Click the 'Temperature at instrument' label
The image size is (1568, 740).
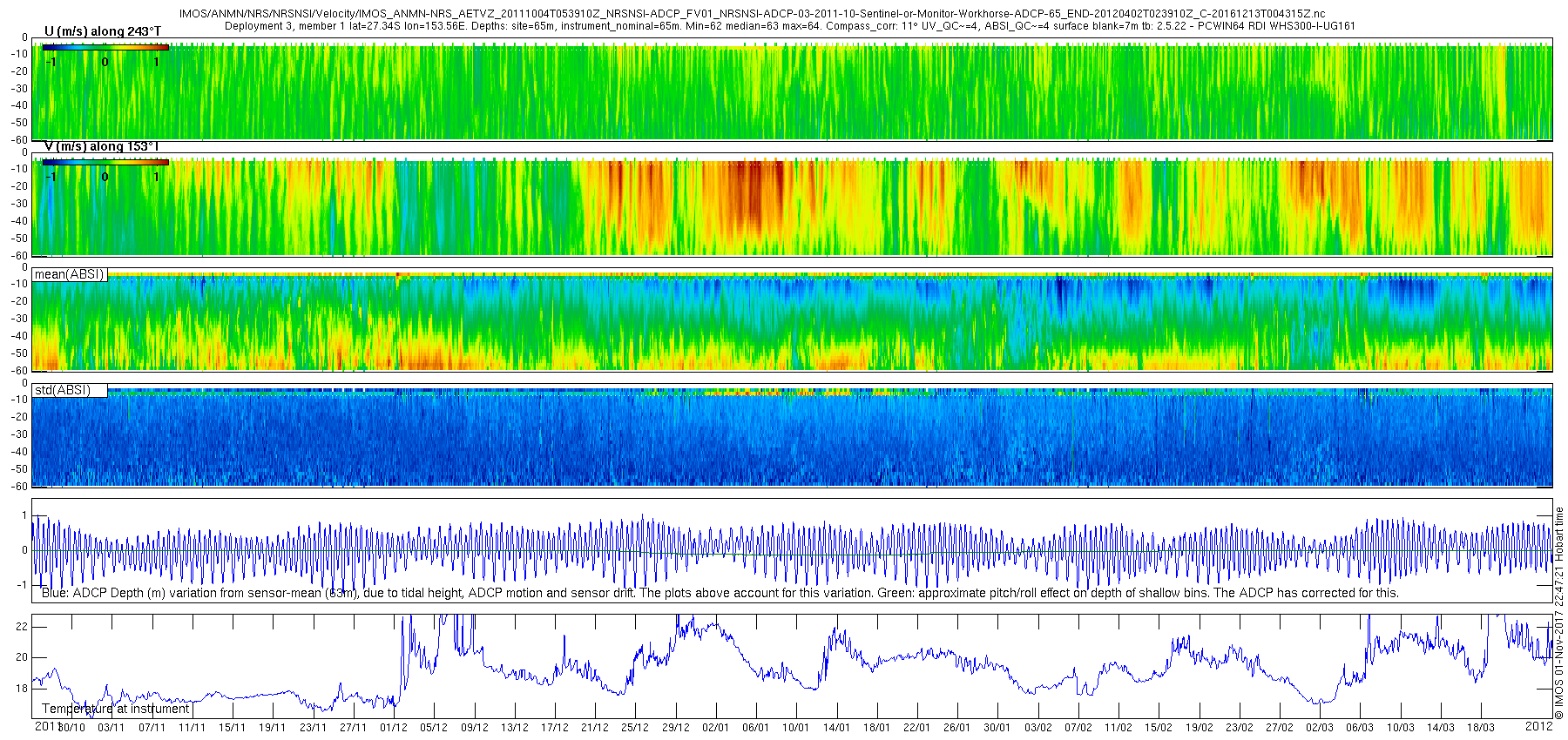click(x=116, y=709)
